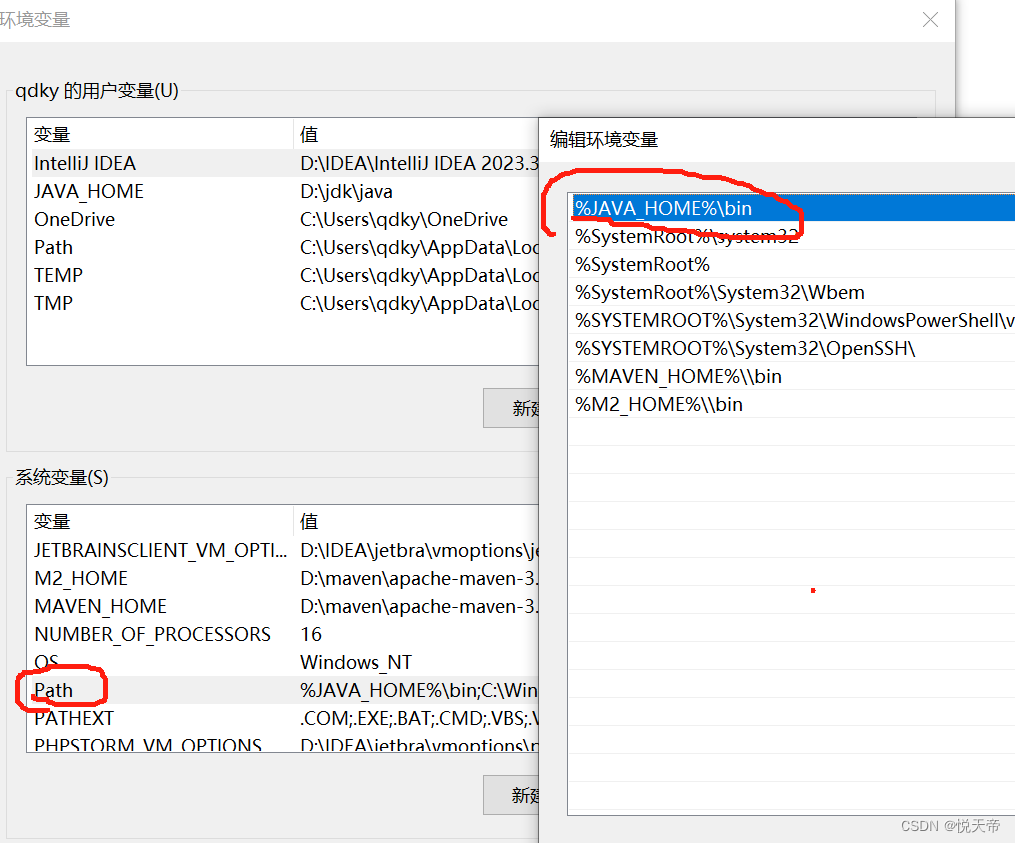Click the 新建 button under system variables
This screenshot has width=1015, height=843.
tap(519, 795)
